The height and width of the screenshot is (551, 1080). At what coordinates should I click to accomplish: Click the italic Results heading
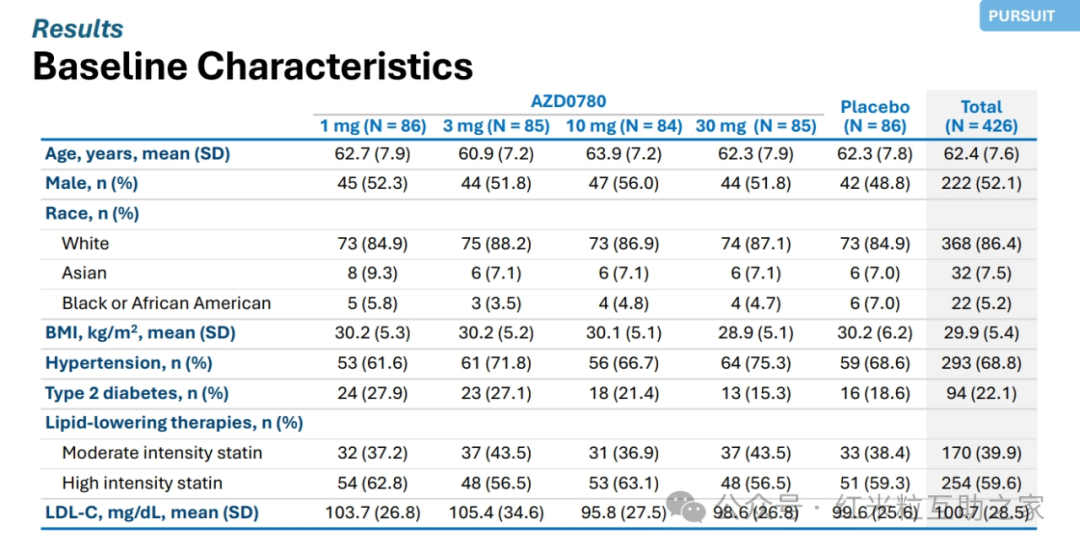pos(78,28)
